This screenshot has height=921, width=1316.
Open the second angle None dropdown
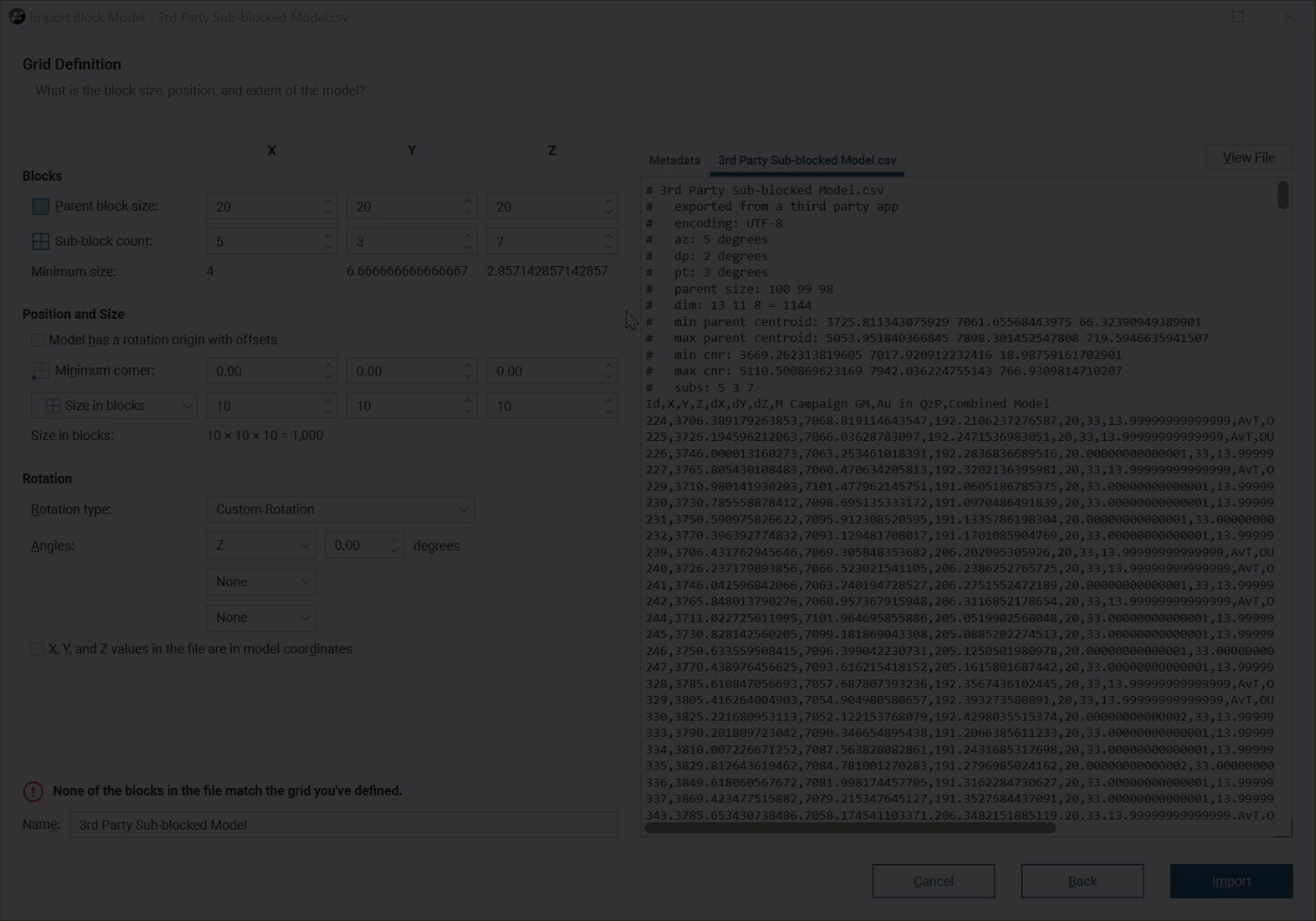pos(261,582)
